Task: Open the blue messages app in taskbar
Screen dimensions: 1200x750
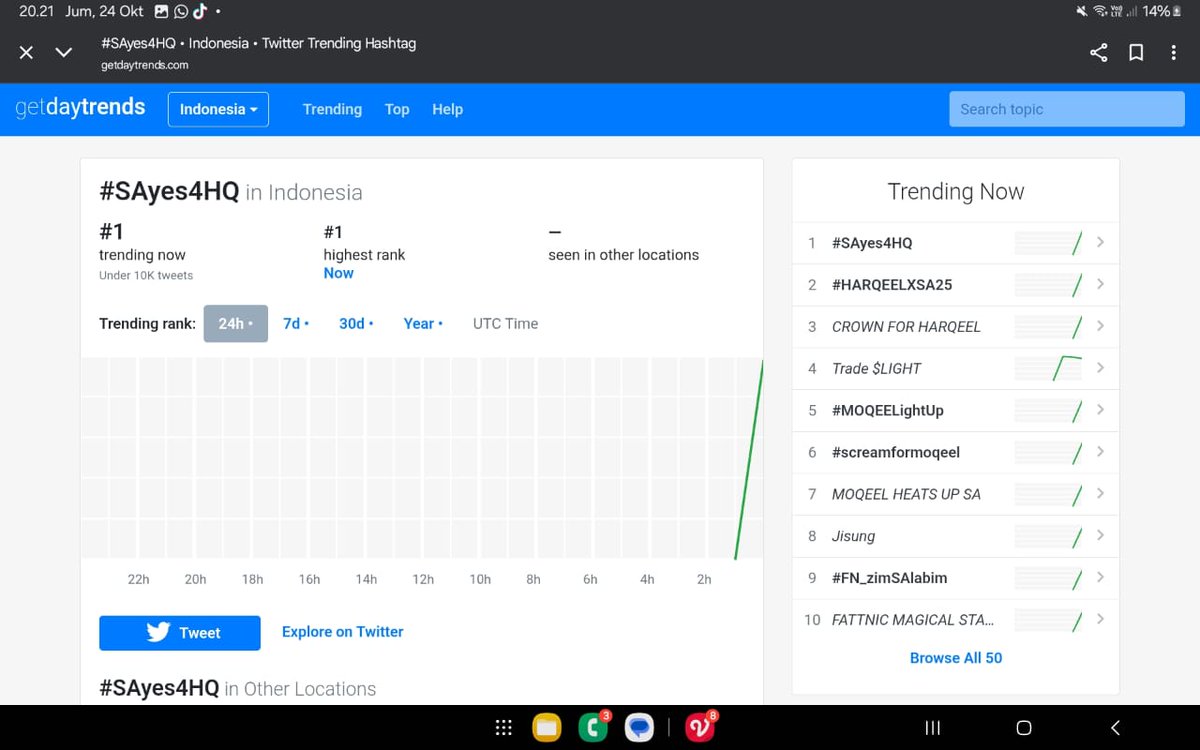Action: coord(640,728)
